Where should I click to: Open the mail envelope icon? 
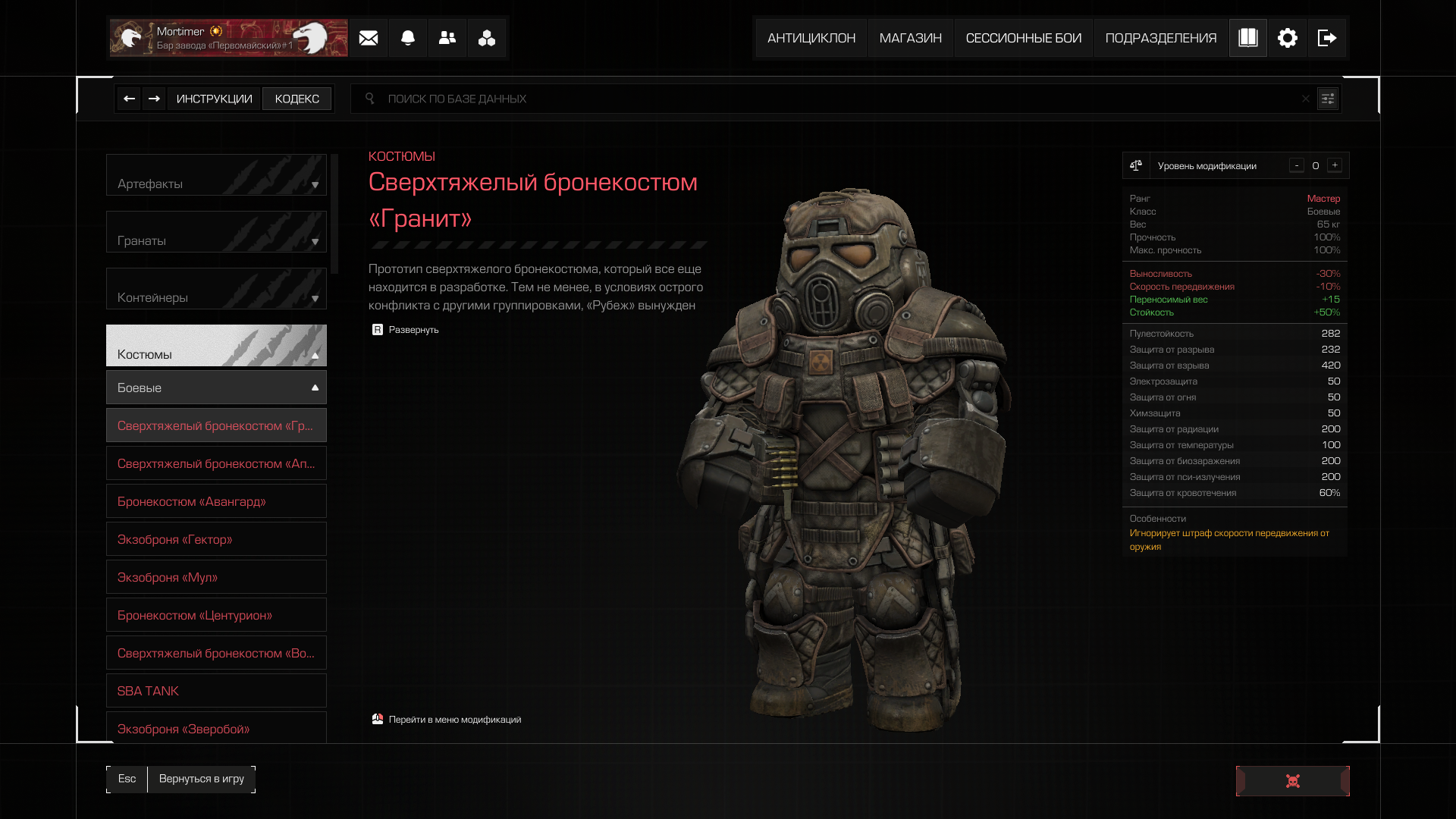point(369,38)
